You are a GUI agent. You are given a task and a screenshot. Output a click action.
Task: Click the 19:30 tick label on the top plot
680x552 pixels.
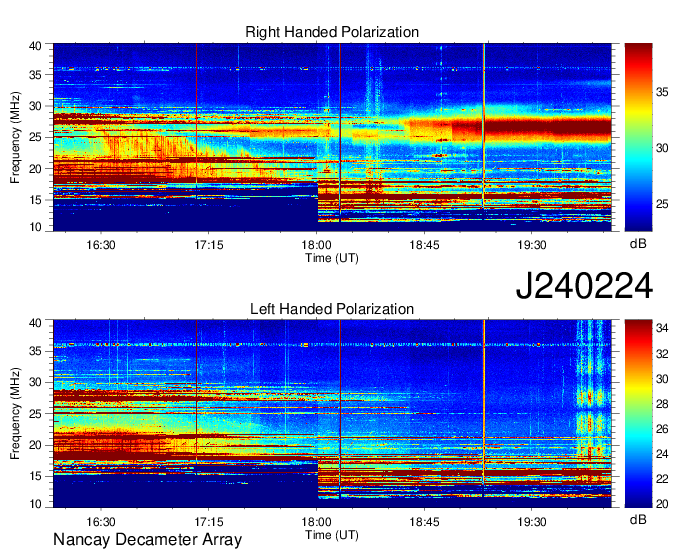coord(532,245)
